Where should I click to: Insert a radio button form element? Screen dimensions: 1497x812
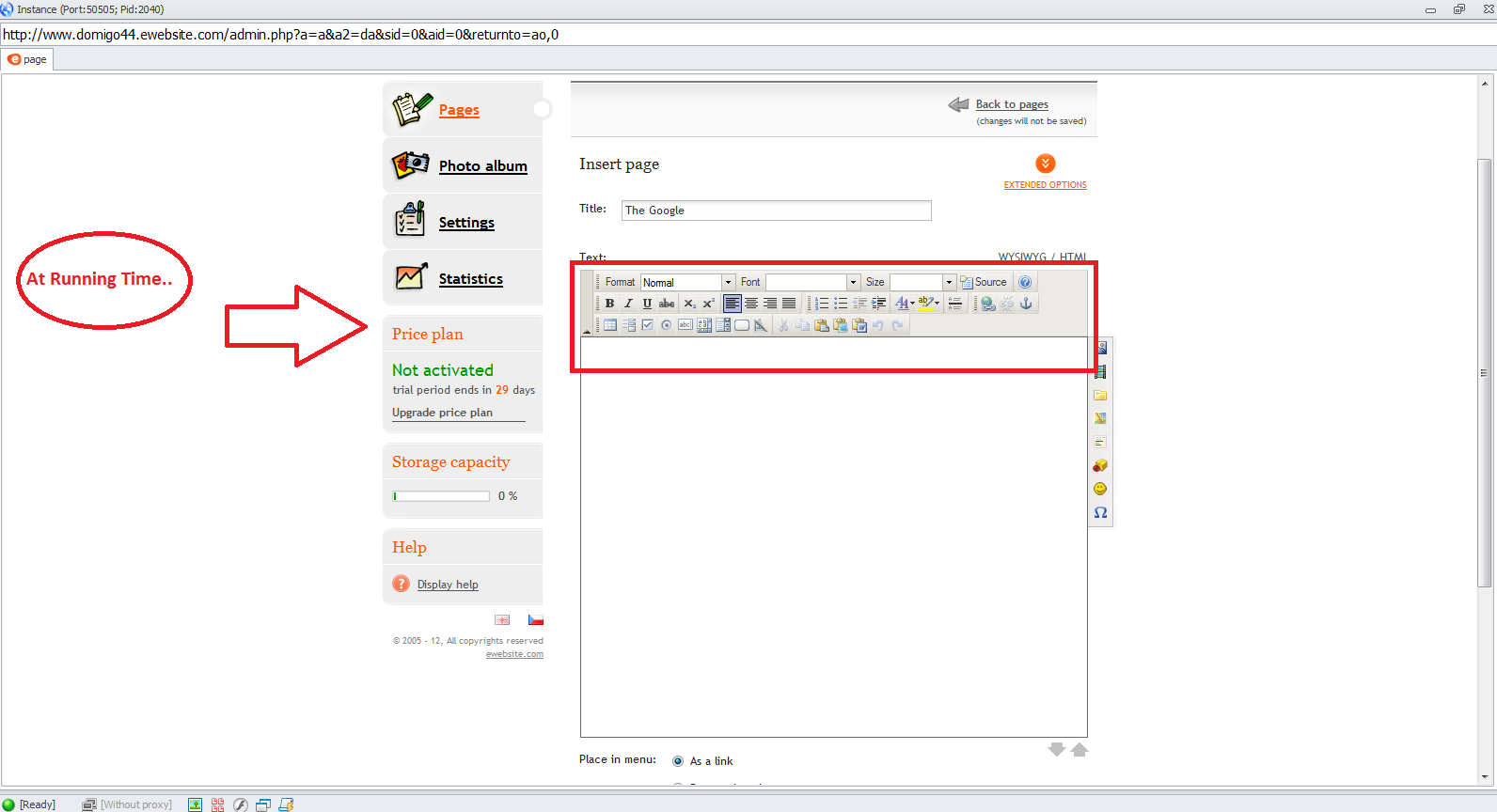tap(667, 325)
